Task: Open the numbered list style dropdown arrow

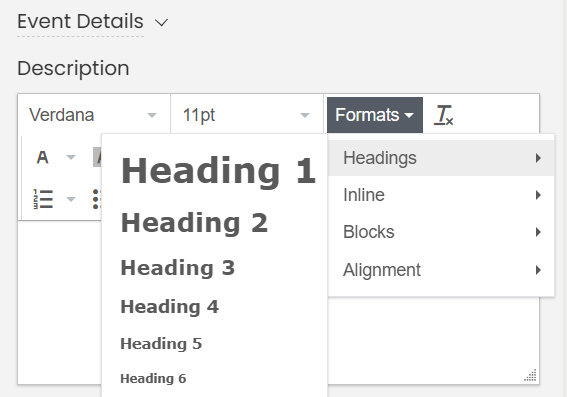Action: (71, 199)
